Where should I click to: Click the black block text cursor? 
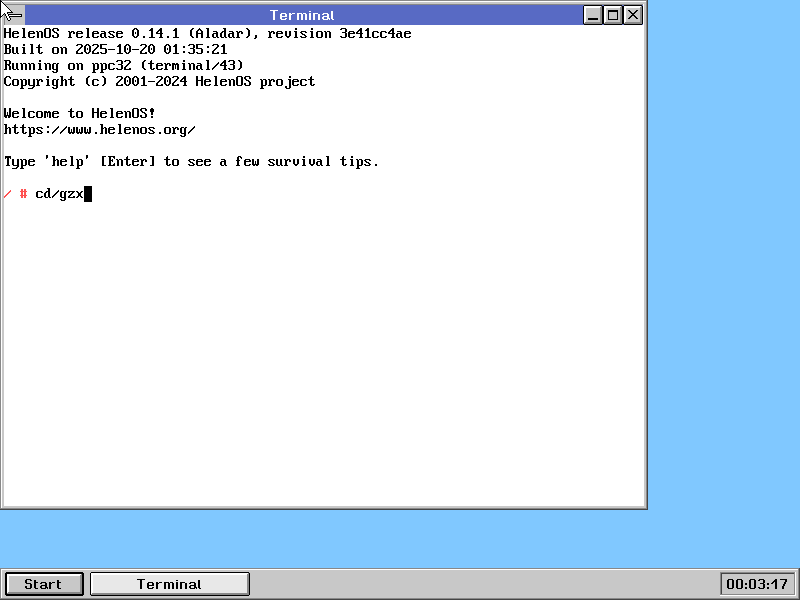click(88, 194)
